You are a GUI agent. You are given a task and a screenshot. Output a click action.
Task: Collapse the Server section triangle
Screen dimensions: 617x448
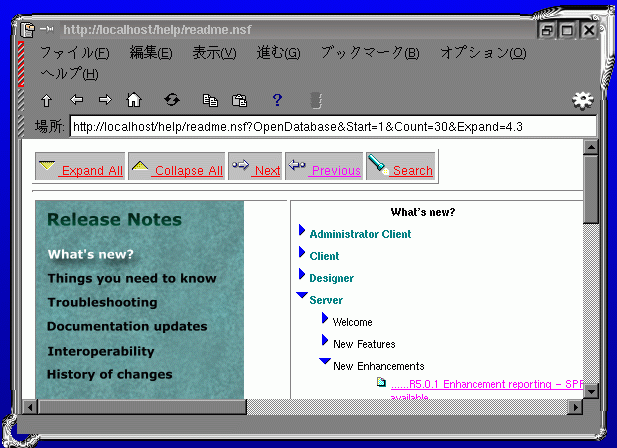tap(302, 296)
